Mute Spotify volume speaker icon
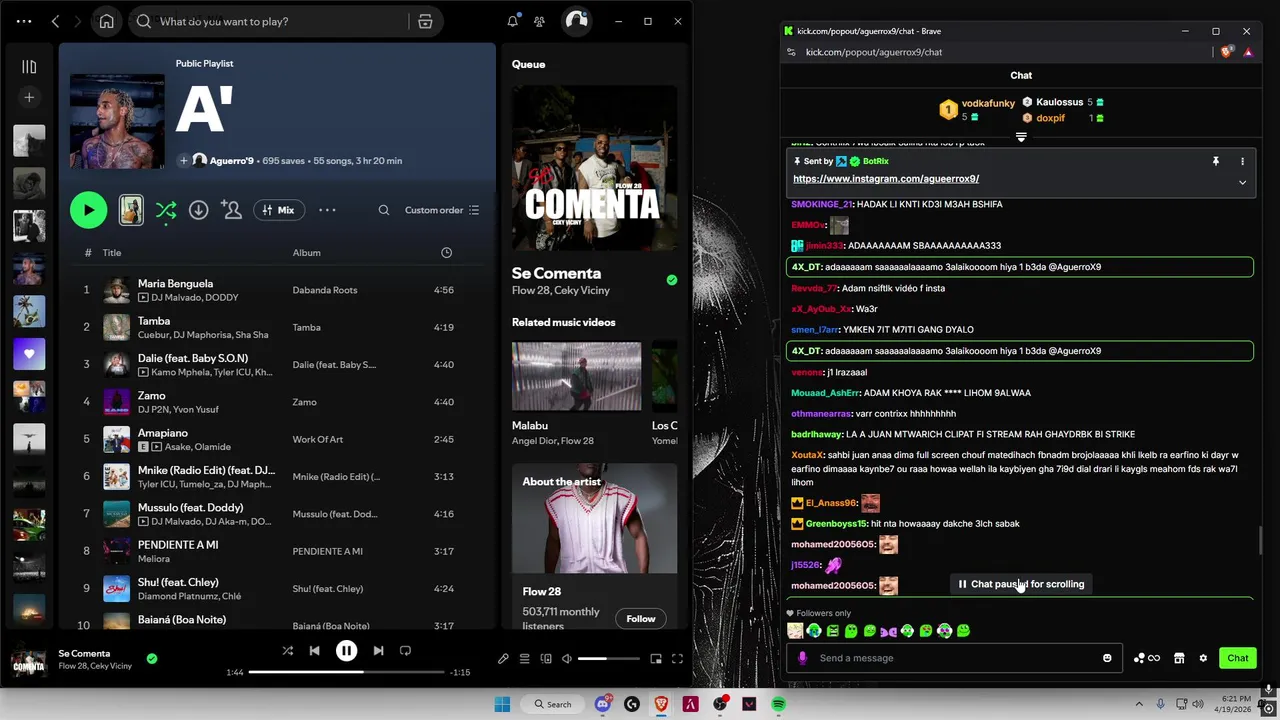 pyautogui.click(x=566, y=659)
